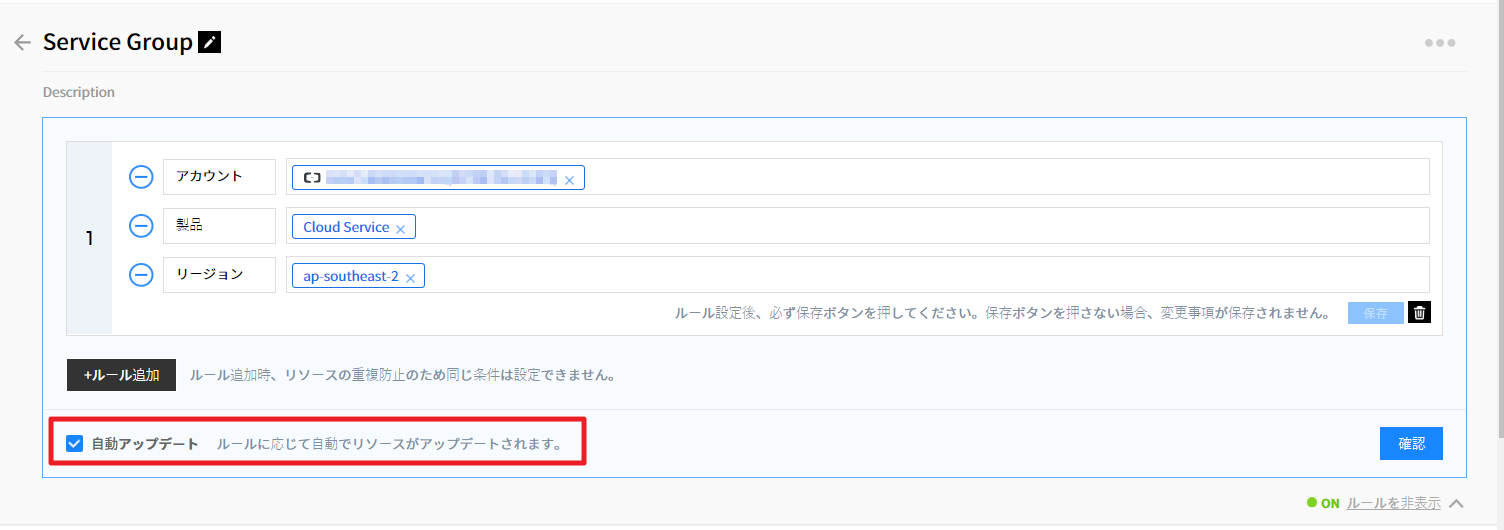The height and width of the screenshot is (530, 1504).
Task: Delete rule 1 with the trash icon
Action: 1419,313
